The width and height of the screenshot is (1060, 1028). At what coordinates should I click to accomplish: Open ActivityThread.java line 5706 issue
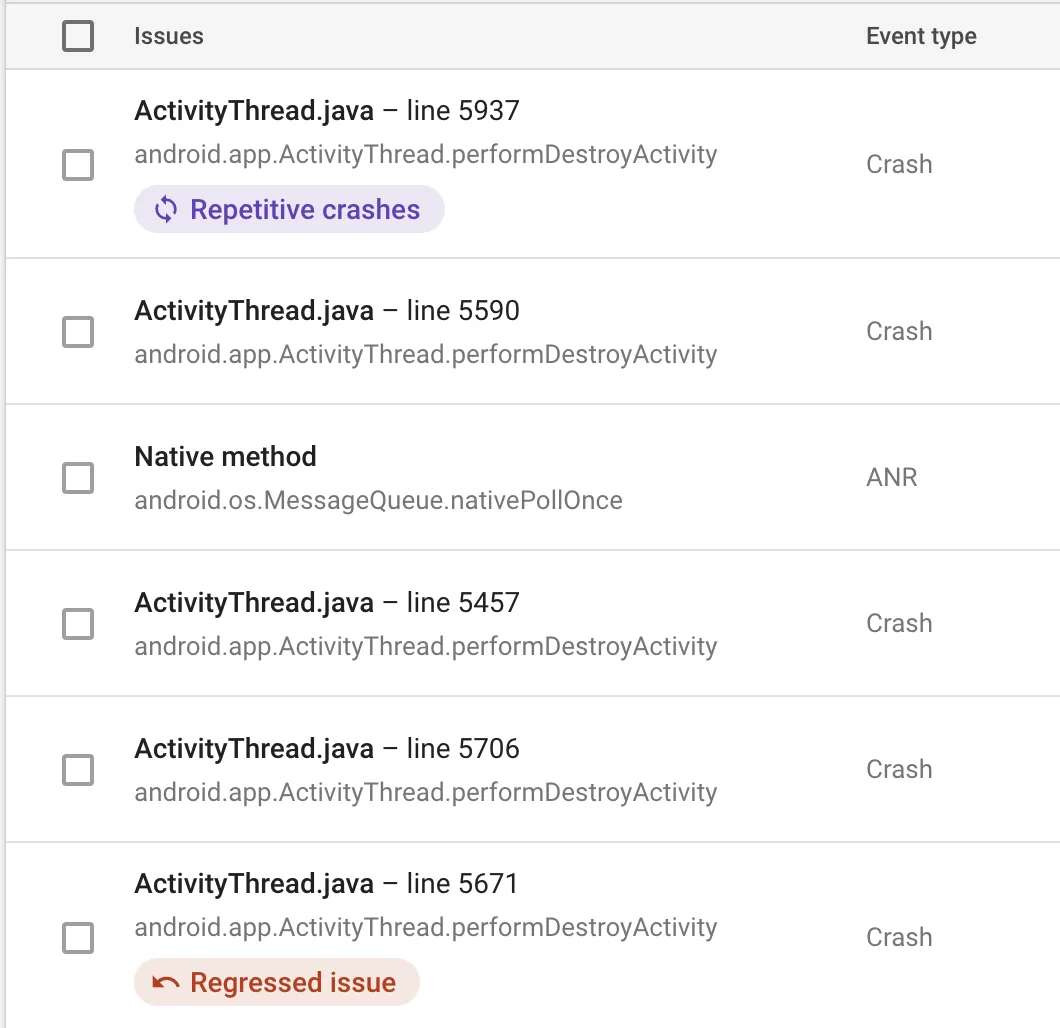pyautogui.click(x=326, y=749)
